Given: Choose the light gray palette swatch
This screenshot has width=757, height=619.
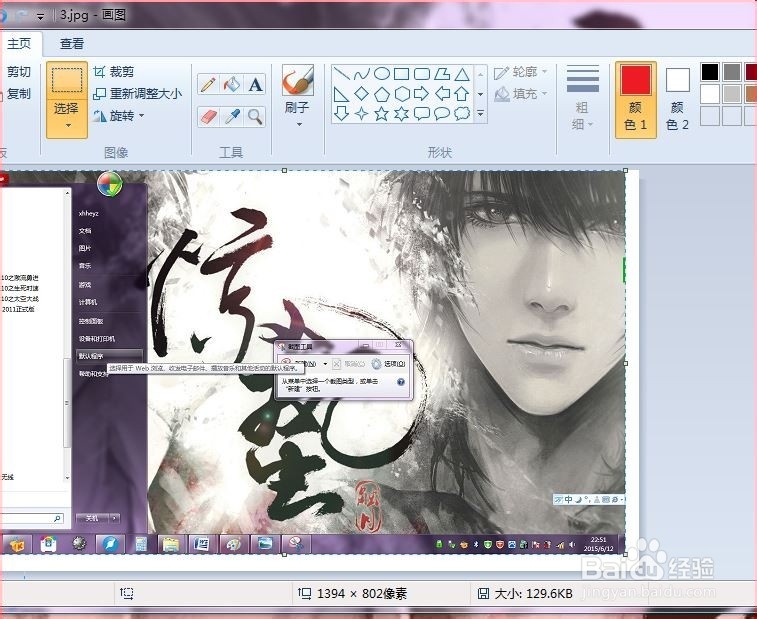Looking at the screenshot, I should click(732, 94).
